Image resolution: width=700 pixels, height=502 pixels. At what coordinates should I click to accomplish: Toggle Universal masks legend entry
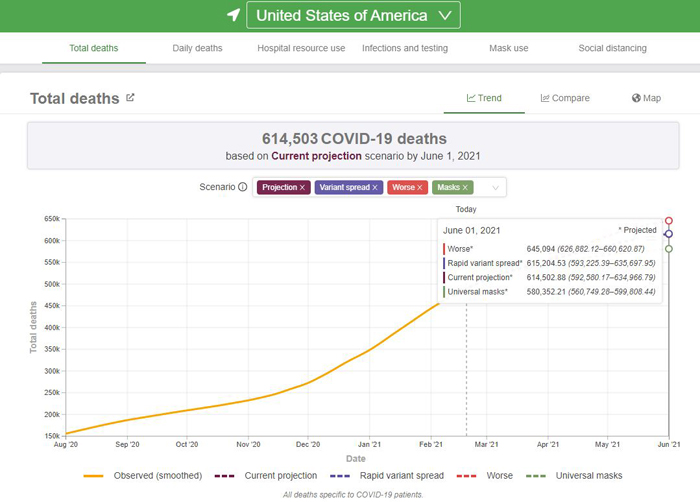pos(574,476)
